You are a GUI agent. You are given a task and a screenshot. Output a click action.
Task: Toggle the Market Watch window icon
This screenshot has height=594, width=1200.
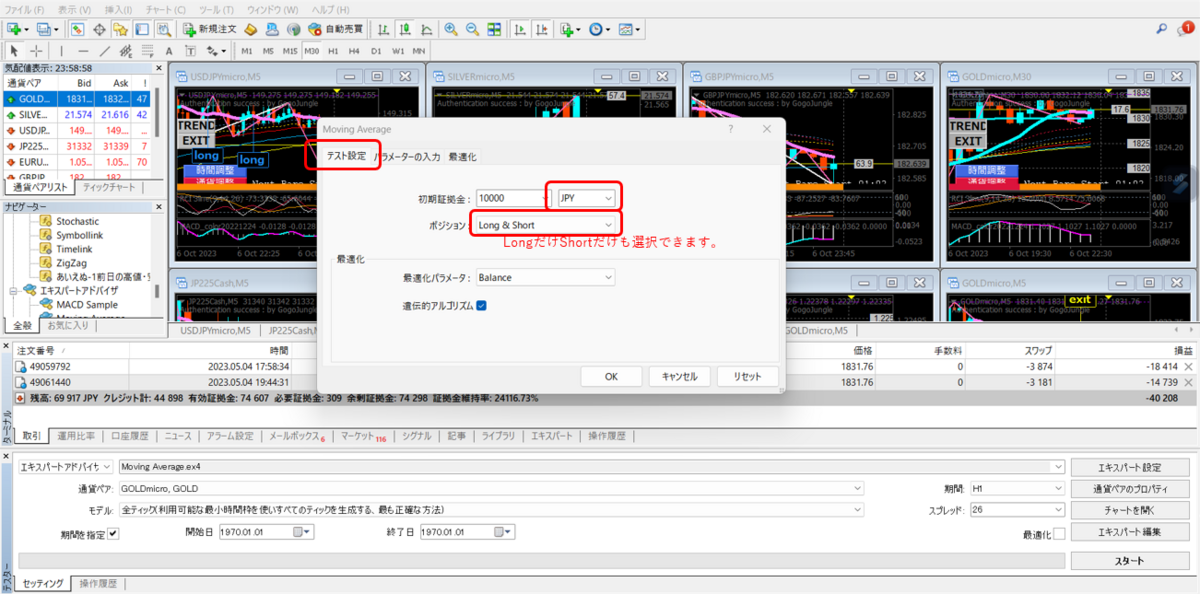(78, 29)
